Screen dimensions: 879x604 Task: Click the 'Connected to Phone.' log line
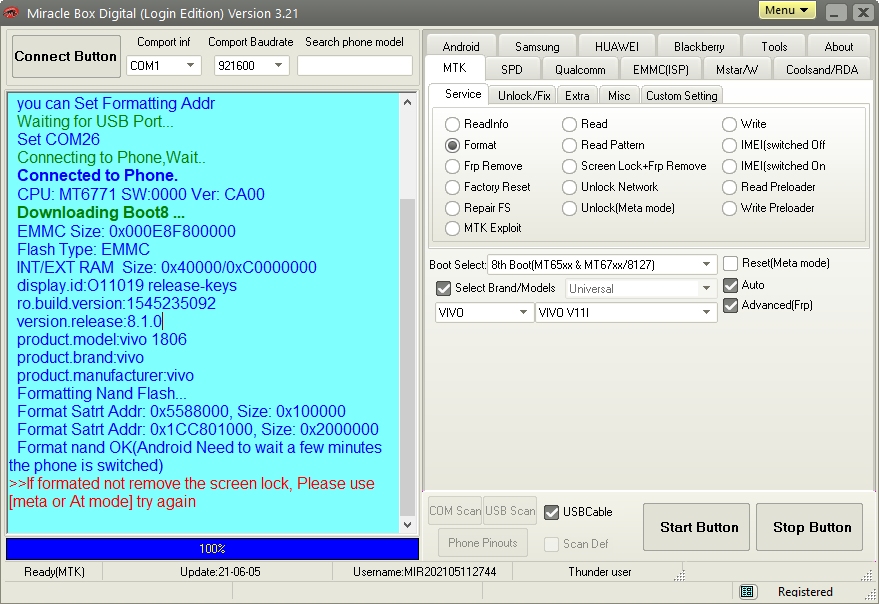pyautogui.click(x=98, y=176)
